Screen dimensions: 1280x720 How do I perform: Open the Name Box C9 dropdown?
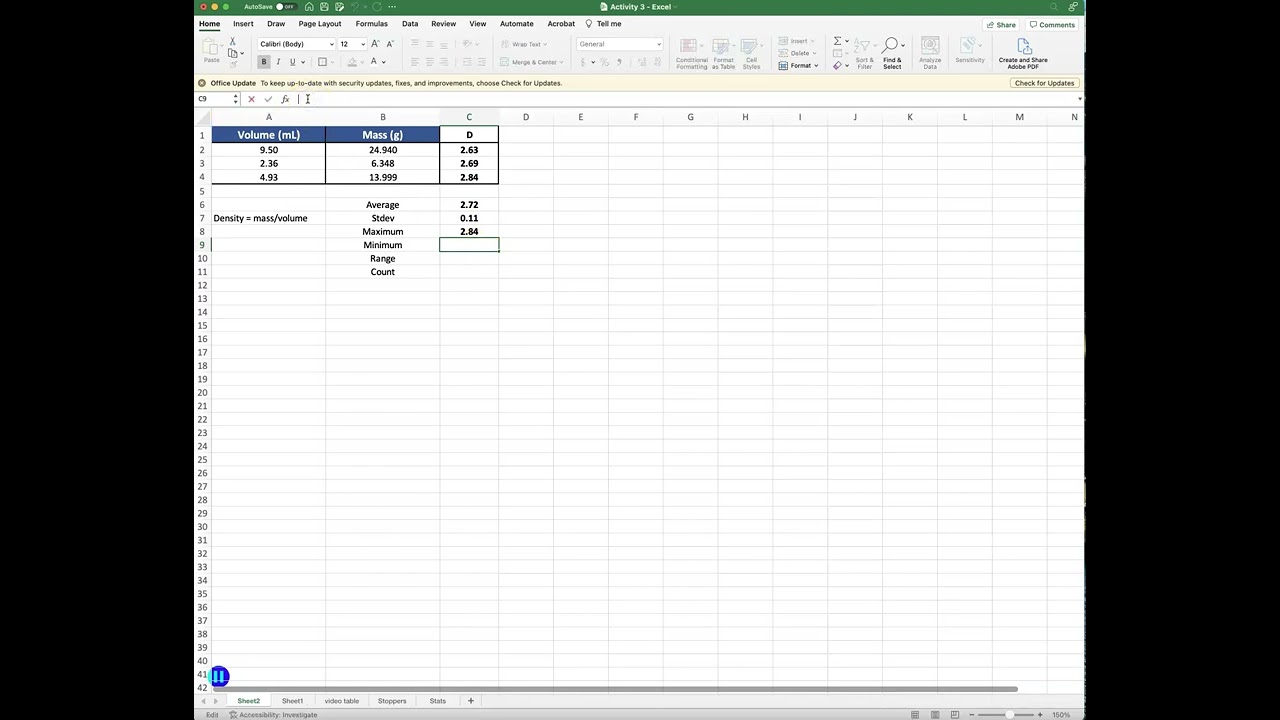[235, 99]
